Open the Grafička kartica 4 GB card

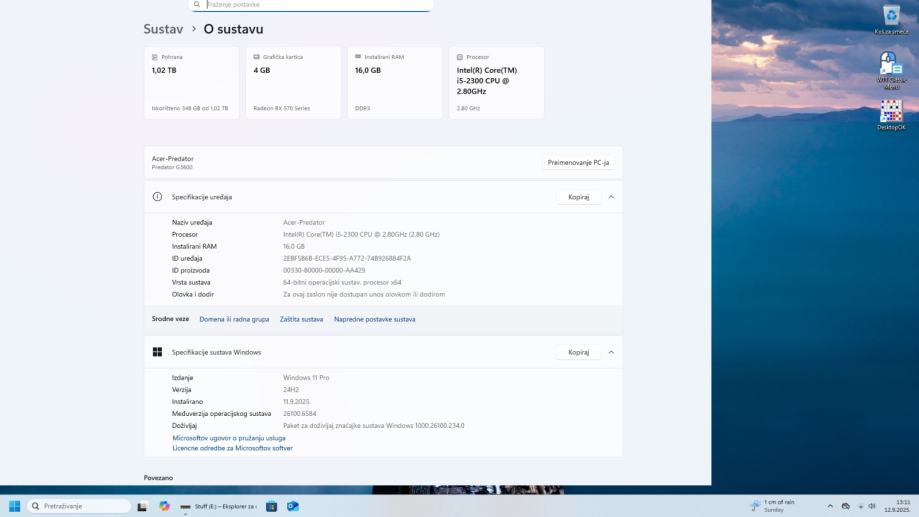click(x=293, y=83)
